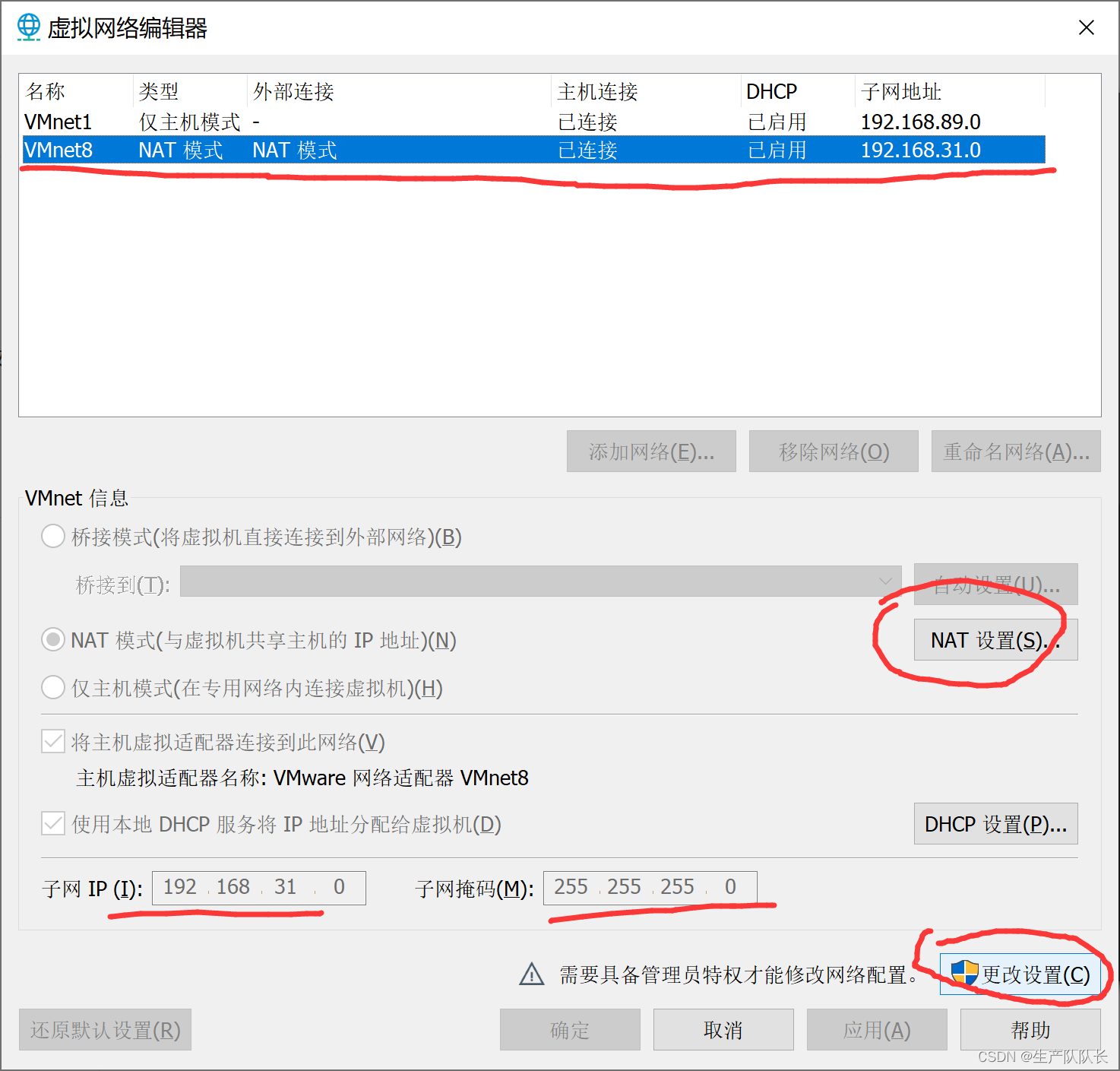Click adapter name text VMware 网络适配器 VMnet8

pos(401,778)
